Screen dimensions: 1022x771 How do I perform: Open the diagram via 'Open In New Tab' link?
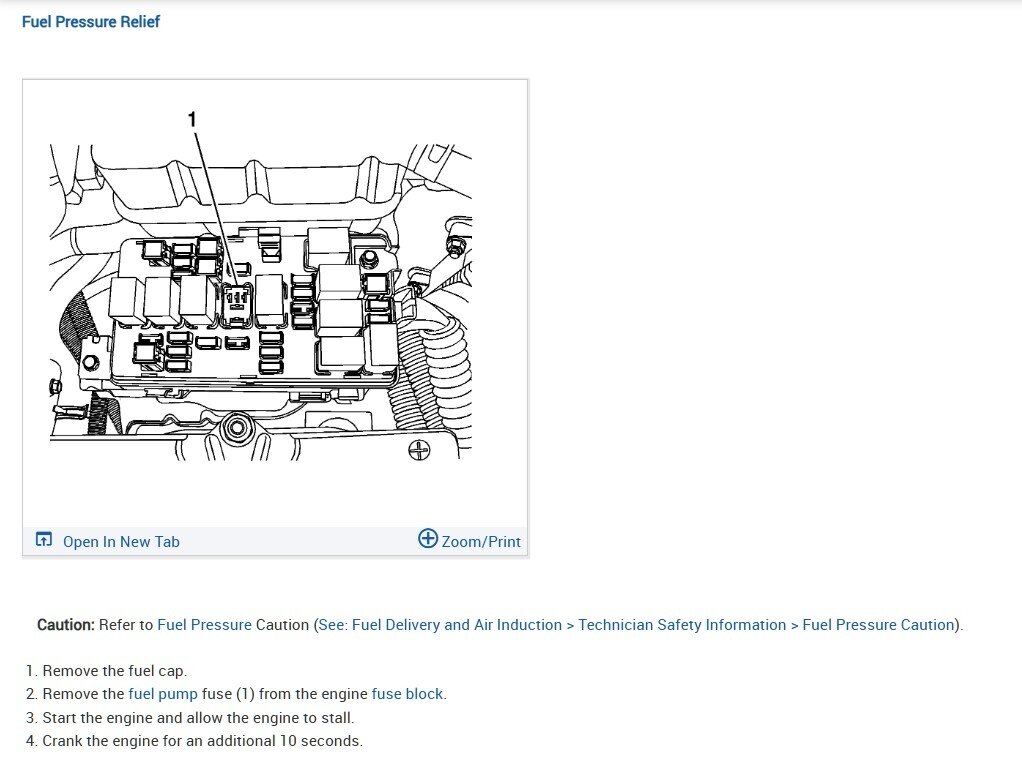pyautogui.click(x=121, y=542)
